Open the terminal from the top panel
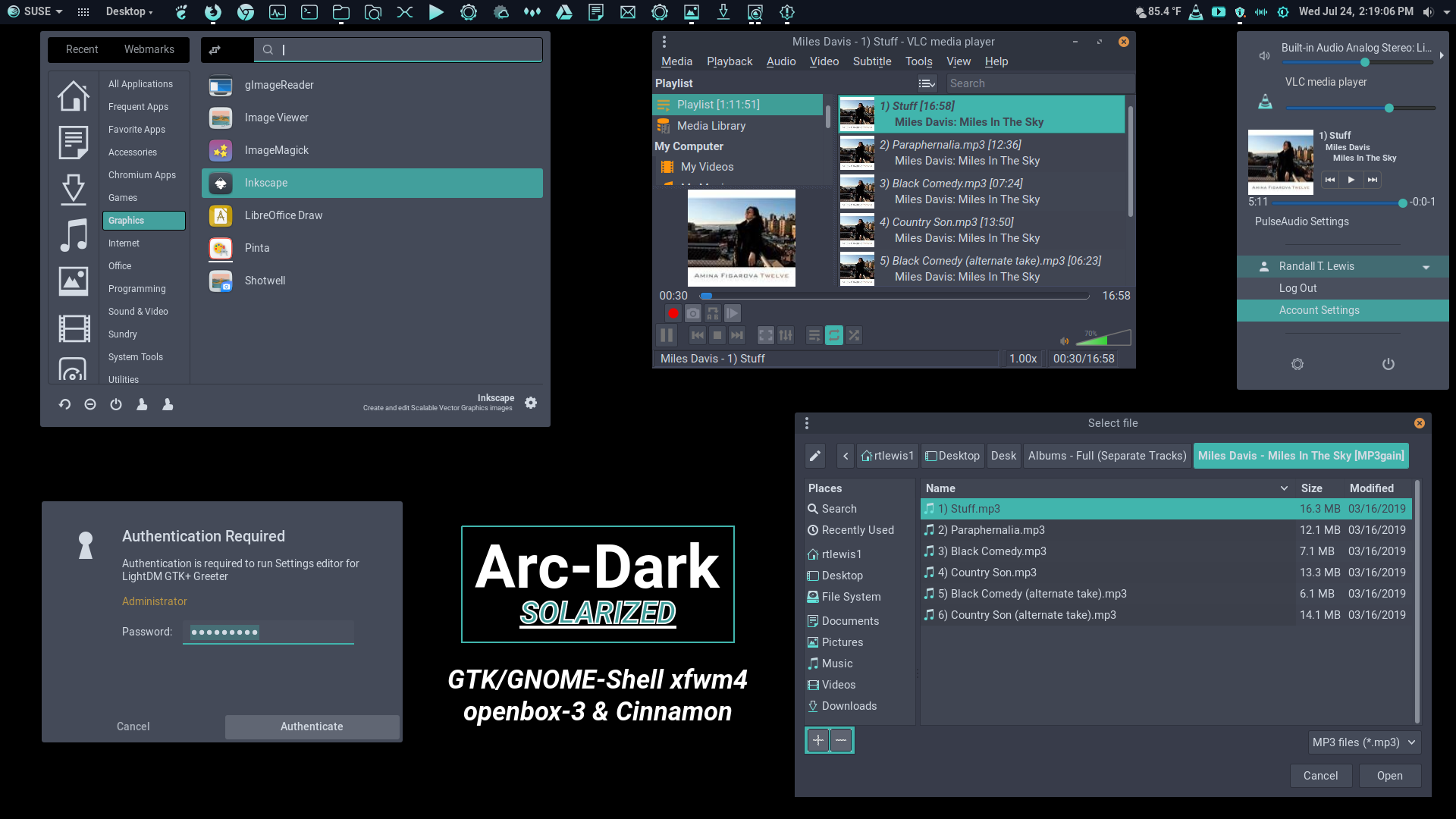 309,11
